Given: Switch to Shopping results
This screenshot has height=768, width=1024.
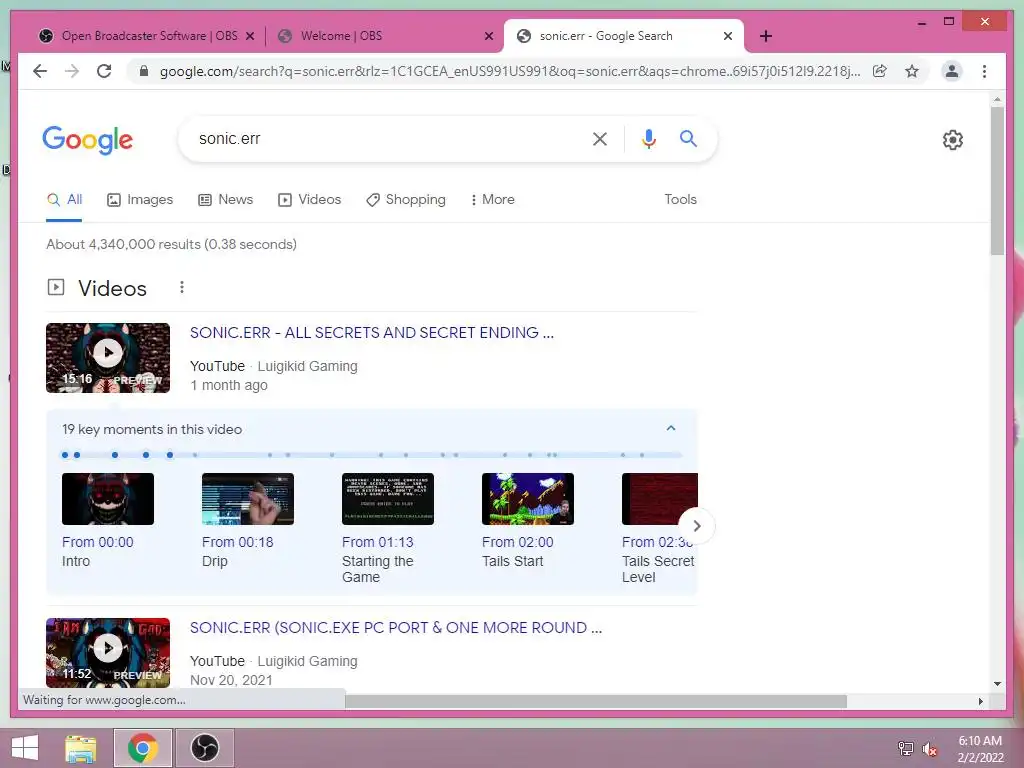Looking at the screenshot, I should pyautogui.click(x=406, y=200).
